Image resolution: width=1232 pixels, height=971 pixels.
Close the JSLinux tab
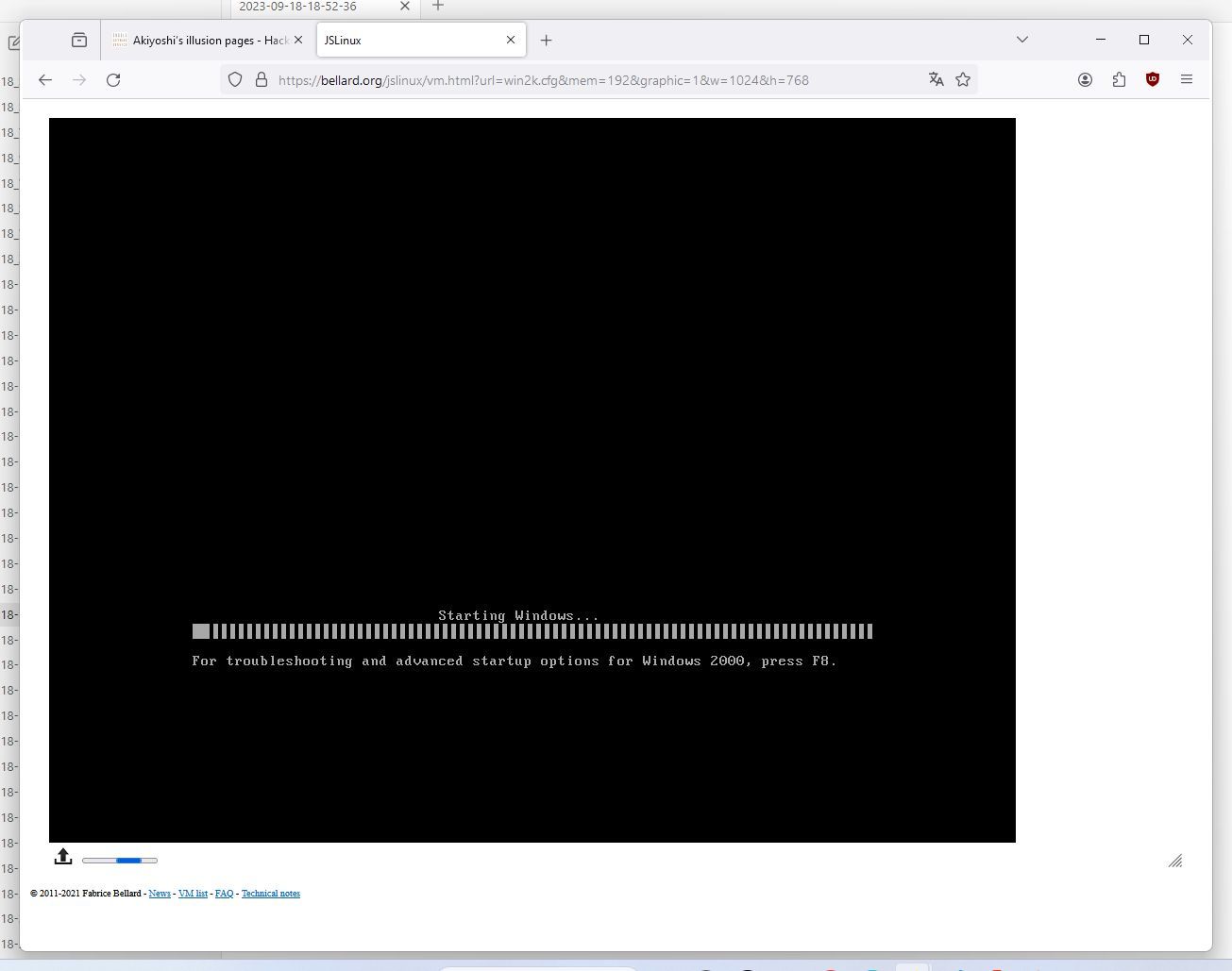point(511,40)
